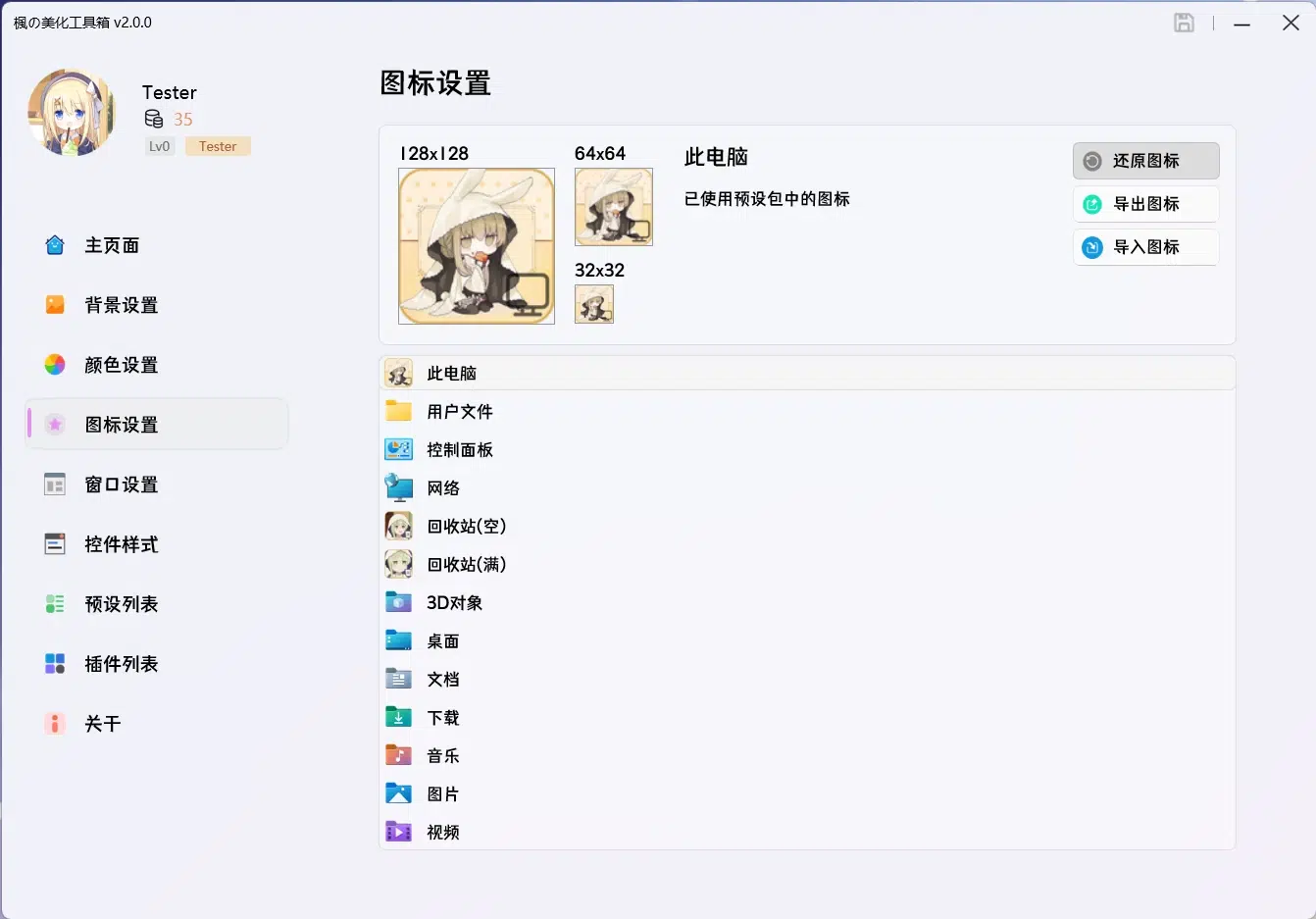Screen dimensions: 1316x919
Task: Click the 此电脑 list row icon
Action: pyautogui.click(x=398, y=373)
